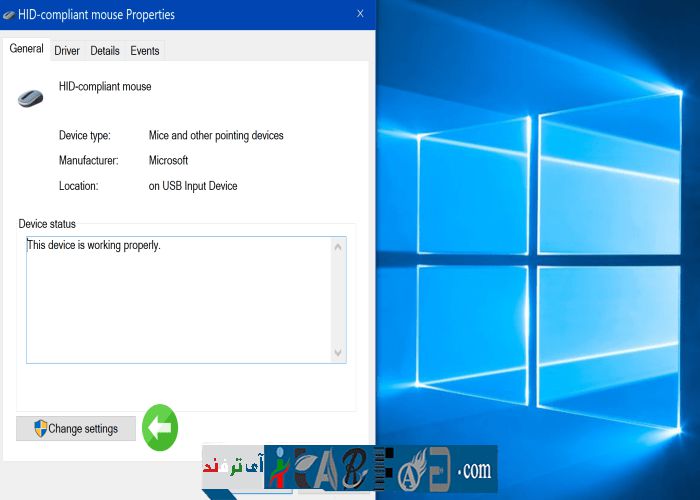
Task: Click the 'on USB Input Device' location value
Action: click(193, 186)
